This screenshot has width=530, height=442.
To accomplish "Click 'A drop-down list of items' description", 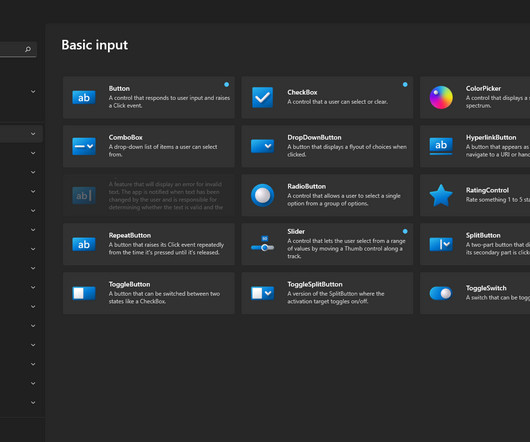I will 163,151.
